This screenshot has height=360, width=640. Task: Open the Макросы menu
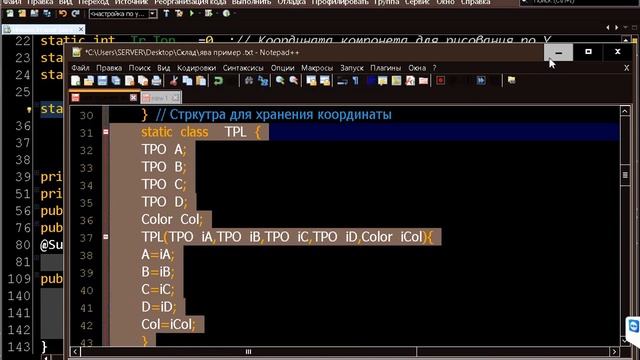317,68
